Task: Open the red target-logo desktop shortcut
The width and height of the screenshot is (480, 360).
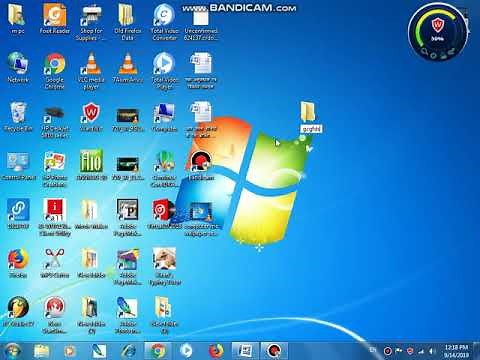Action: 164,214
